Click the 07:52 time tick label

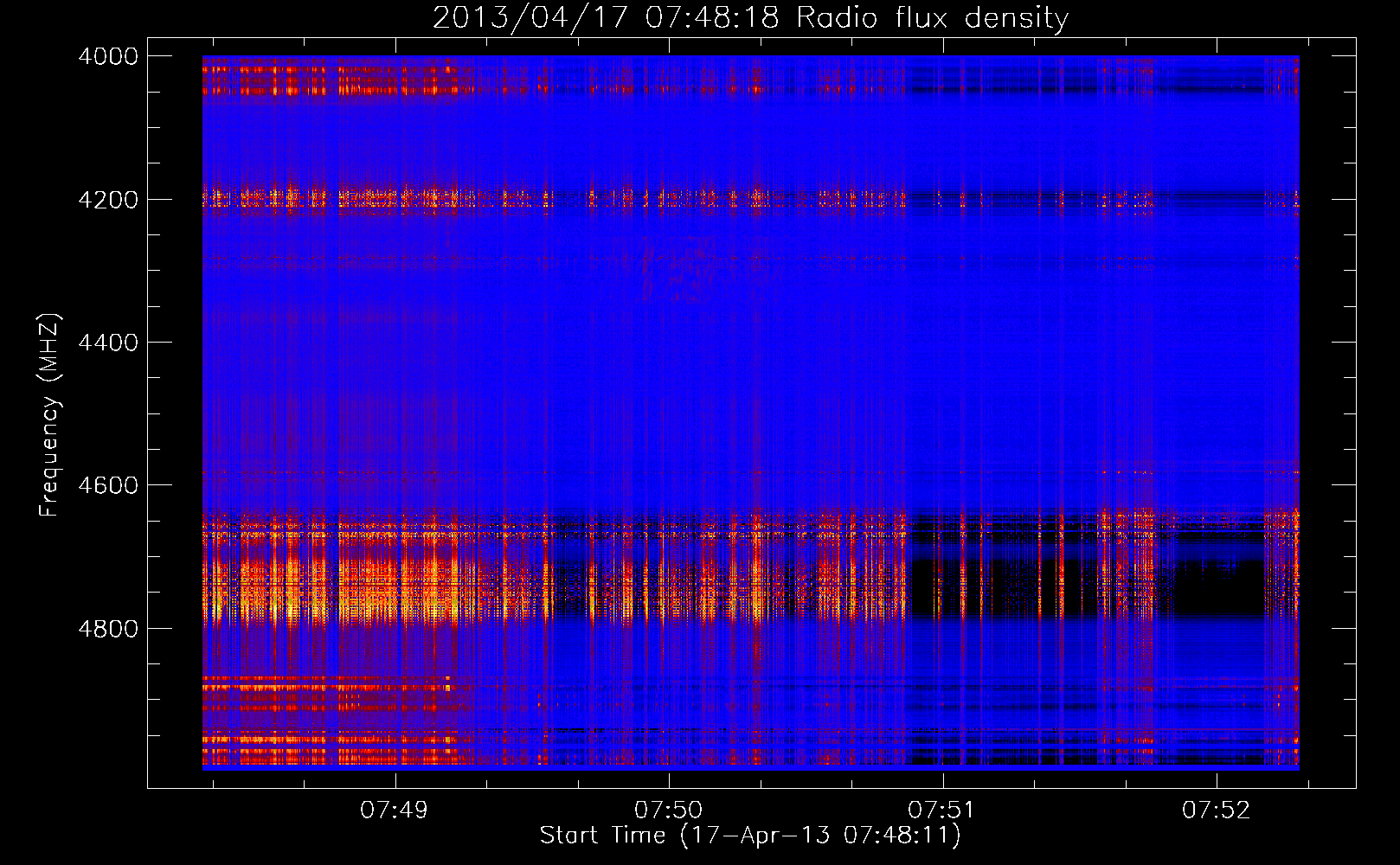(x=1217, y=811)
